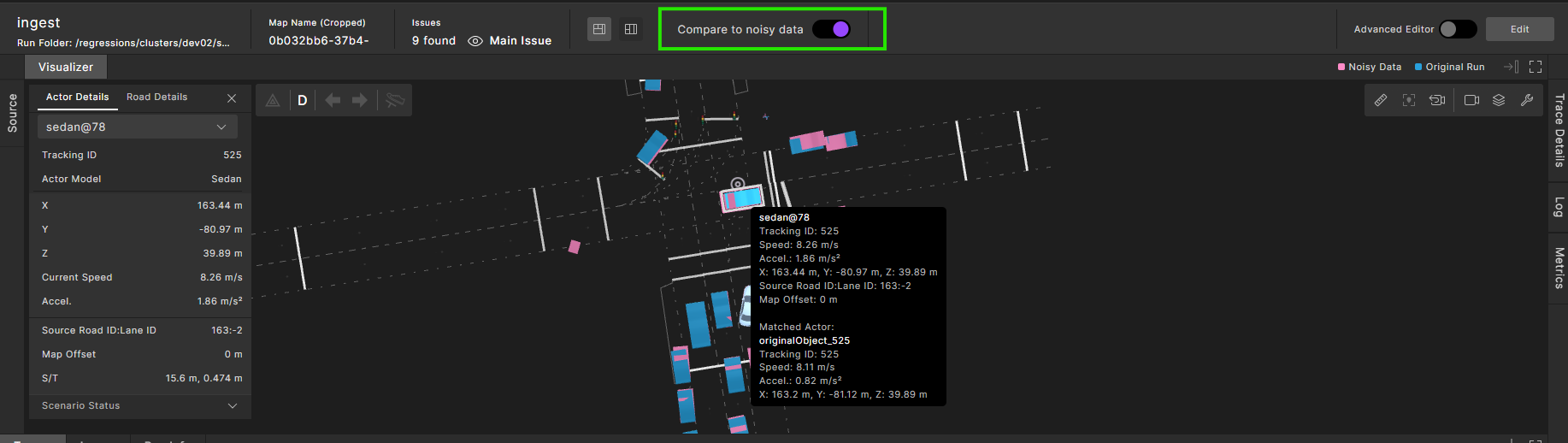
Task: Click the reset camera view icon
Action: tap(1437, 100)
